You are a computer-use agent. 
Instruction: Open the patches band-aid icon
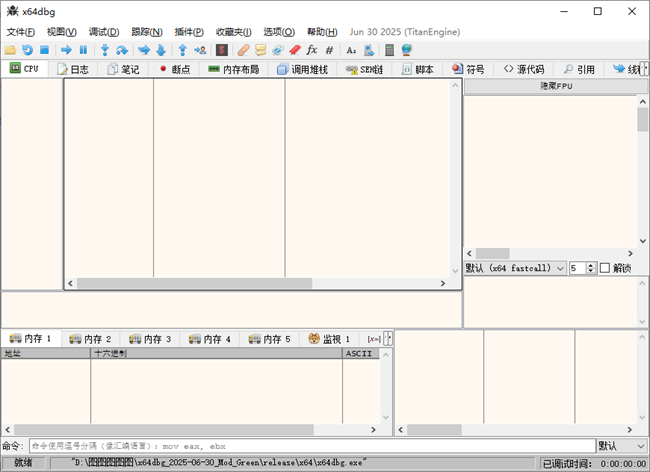pos(243,50)
